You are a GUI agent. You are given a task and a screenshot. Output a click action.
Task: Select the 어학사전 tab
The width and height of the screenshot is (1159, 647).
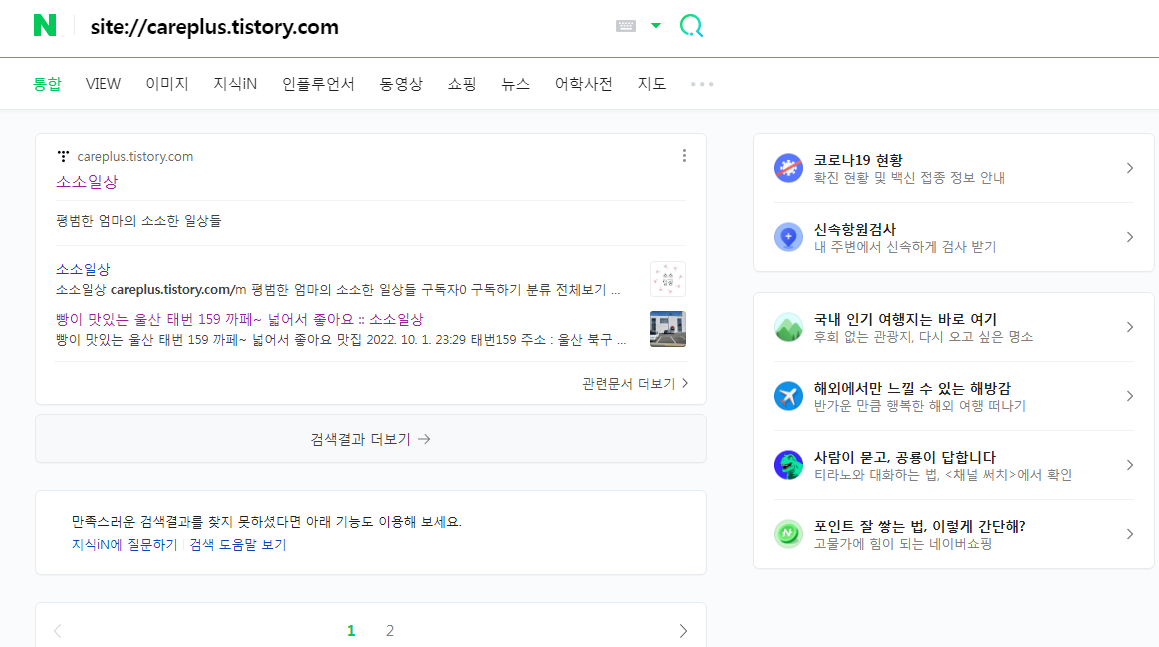[584, 84]
